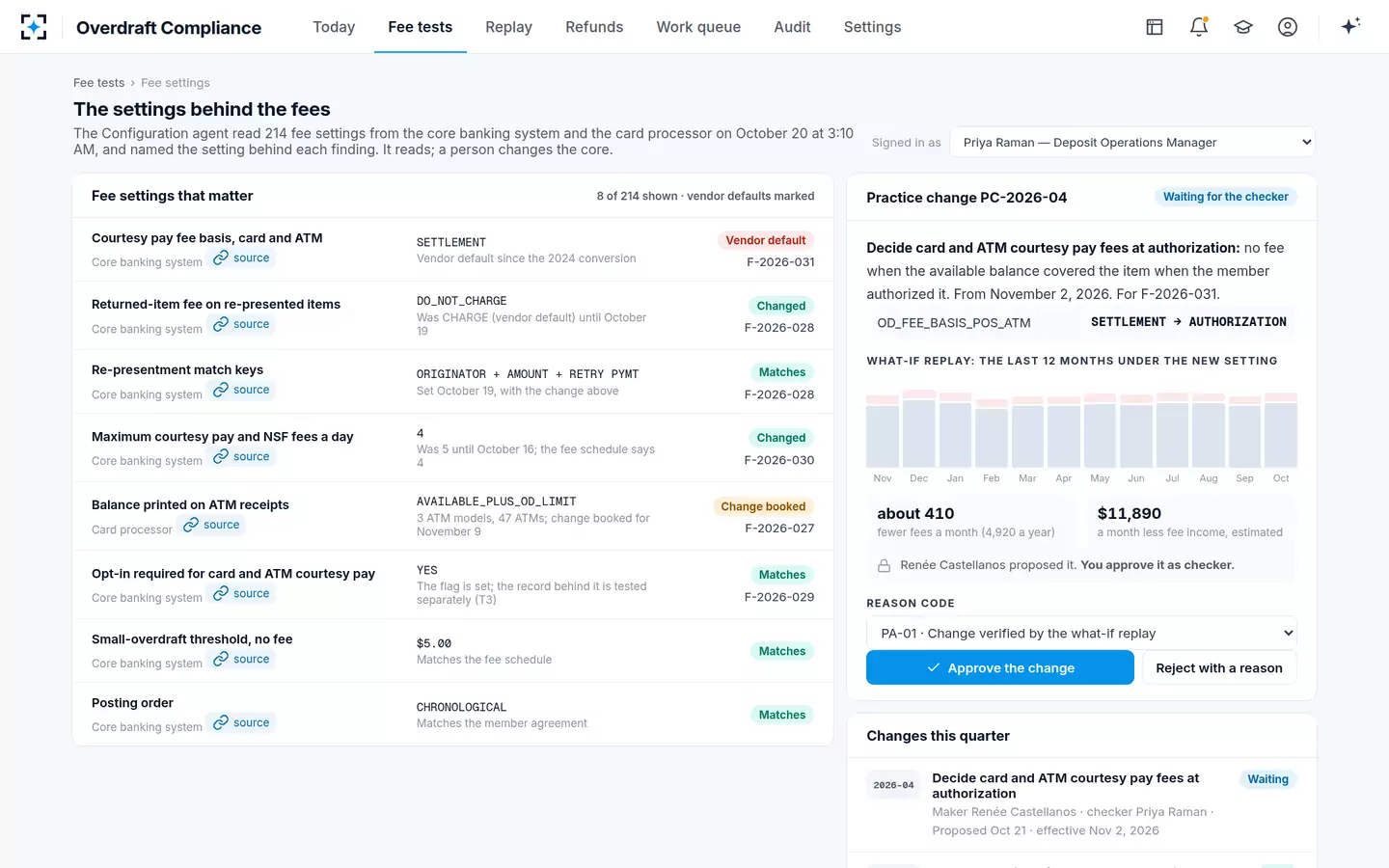This screenshot has width=1389, height=868.
Task: Open source link for Posting order row
Action: point(241,722)
